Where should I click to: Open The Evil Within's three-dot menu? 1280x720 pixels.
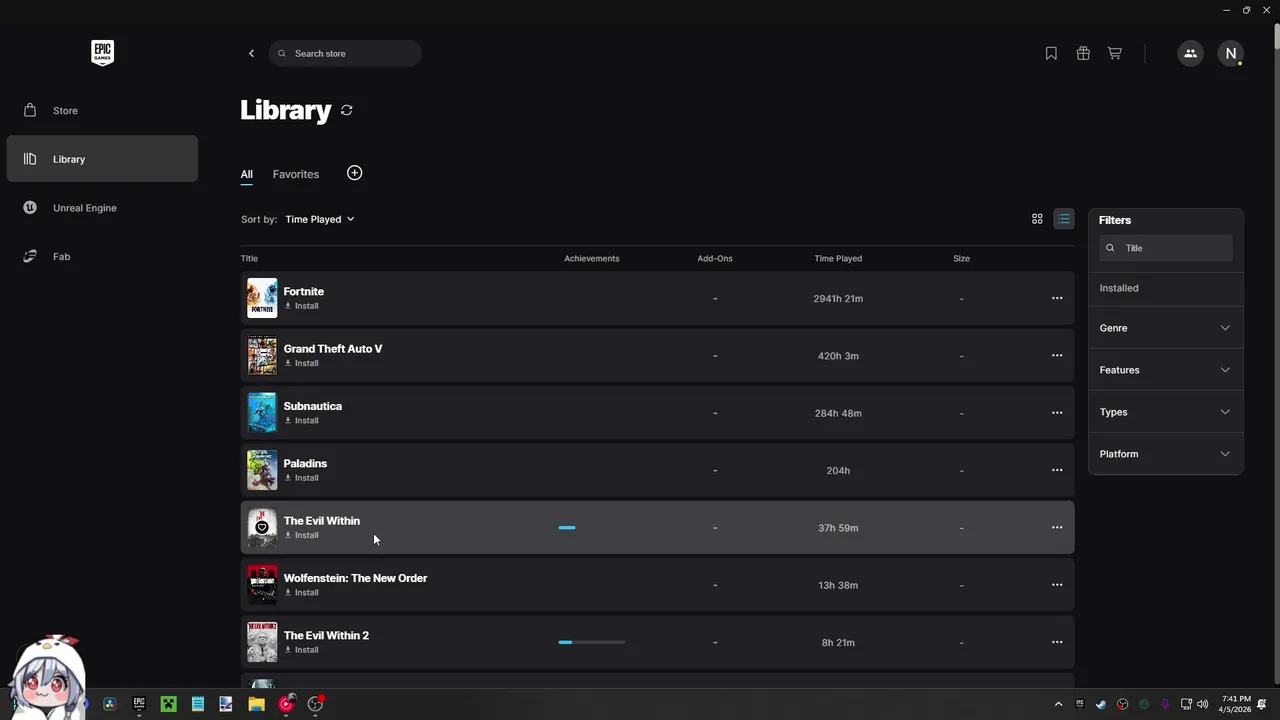point(1057,527)
